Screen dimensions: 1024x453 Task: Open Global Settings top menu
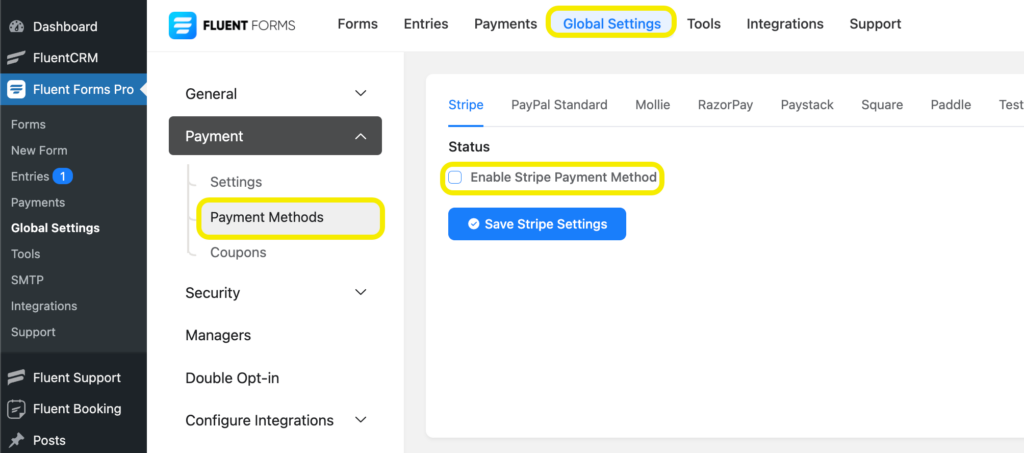point(612,24)
